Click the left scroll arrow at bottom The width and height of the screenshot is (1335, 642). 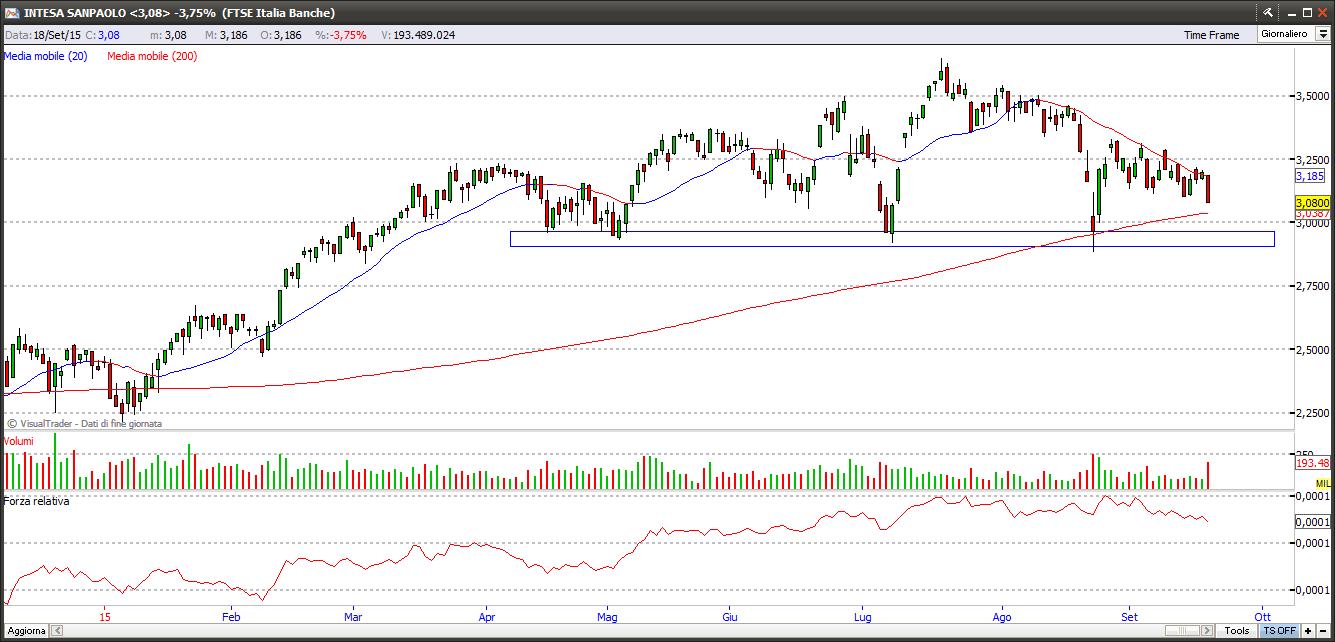tap(57, 630)
